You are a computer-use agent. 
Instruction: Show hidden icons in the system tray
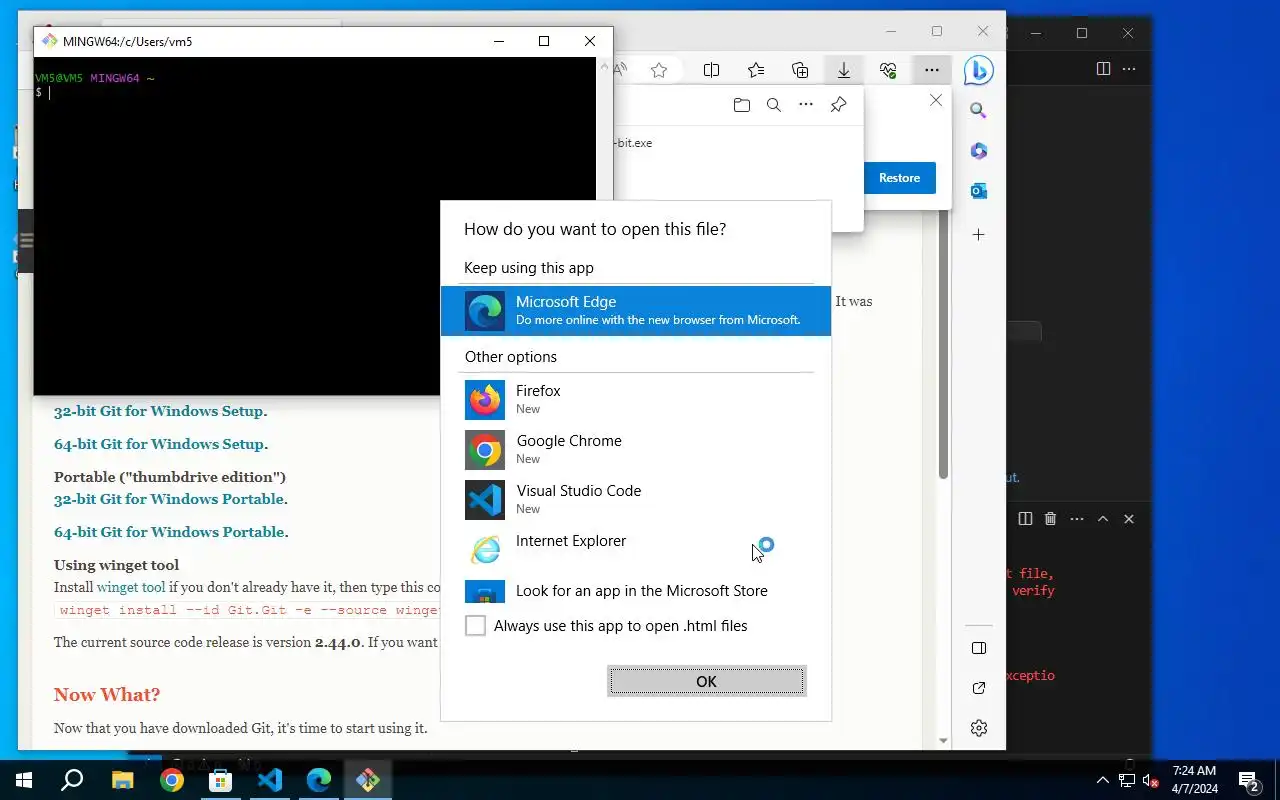(x=1103, y=780)
